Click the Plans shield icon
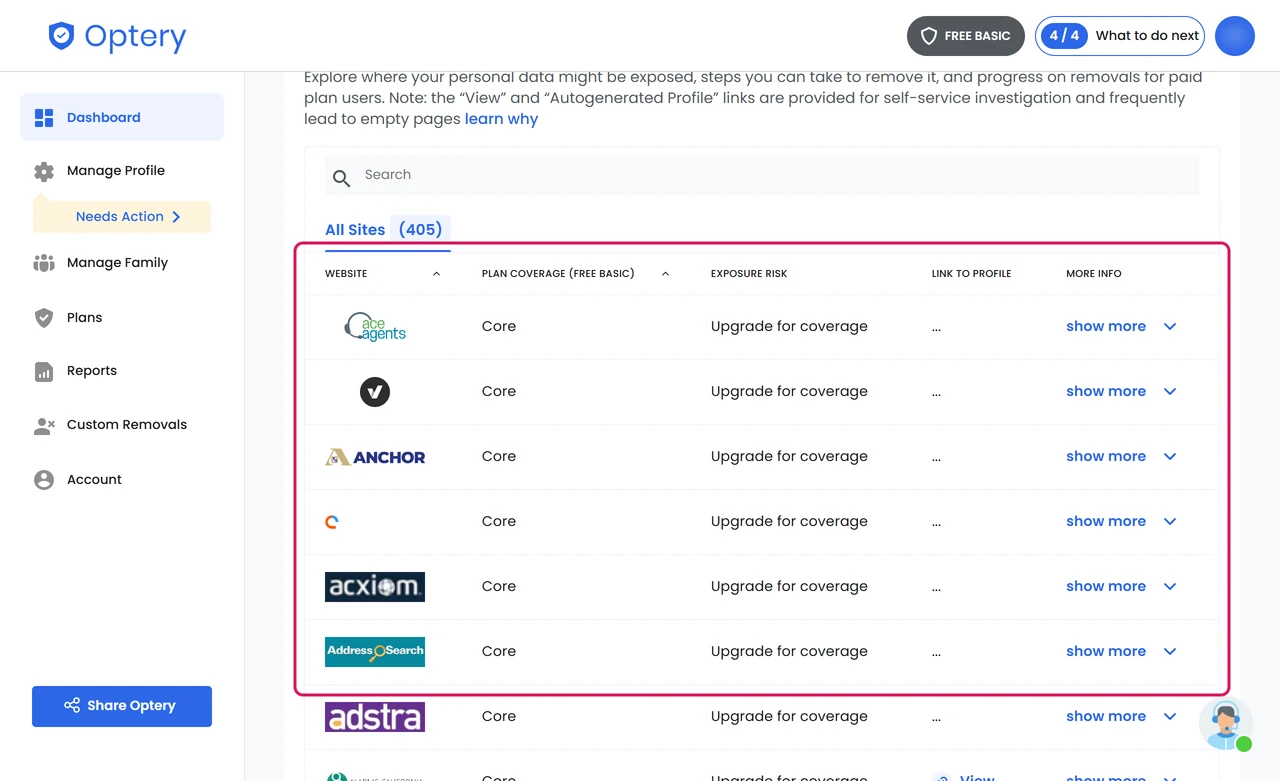1280x781 pixels. tap(44, 318)
